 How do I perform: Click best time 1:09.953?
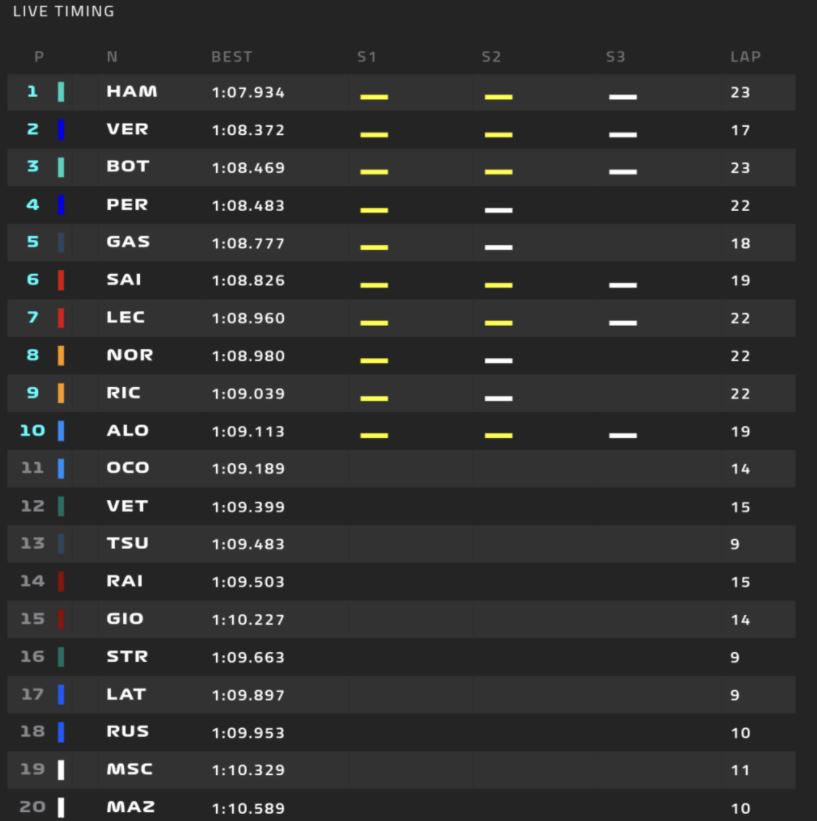pyautogui.click(x=248, y=733)
